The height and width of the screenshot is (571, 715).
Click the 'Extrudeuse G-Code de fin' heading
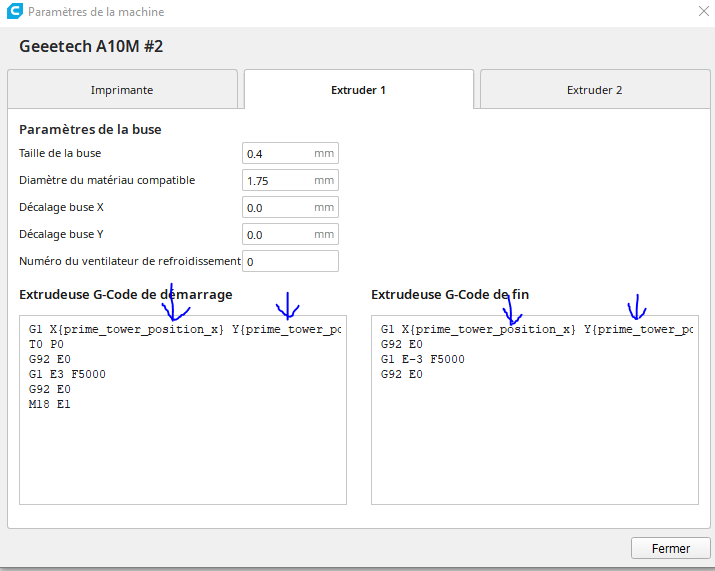450,295
